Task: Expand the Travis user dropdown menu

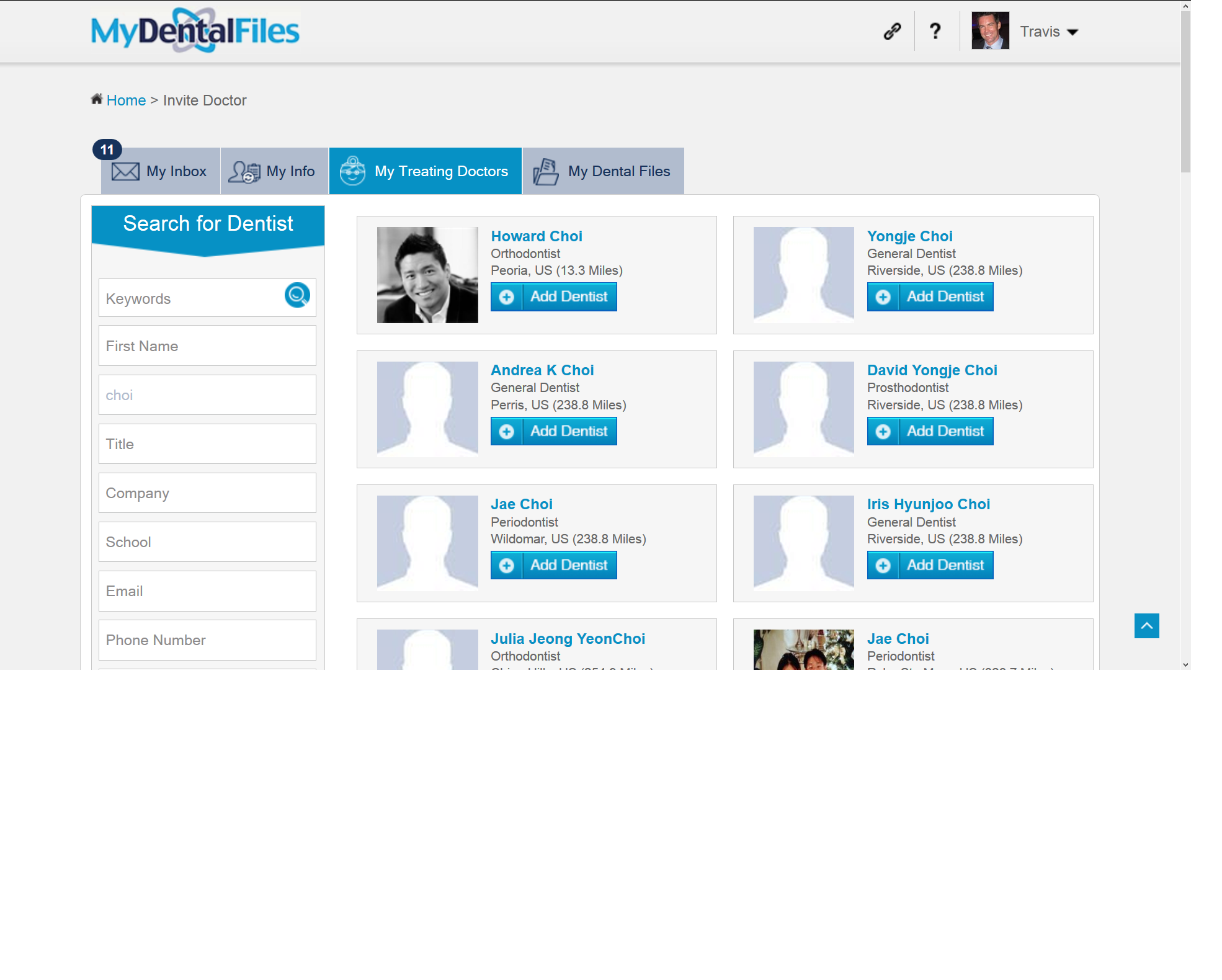Action: 1073,32
